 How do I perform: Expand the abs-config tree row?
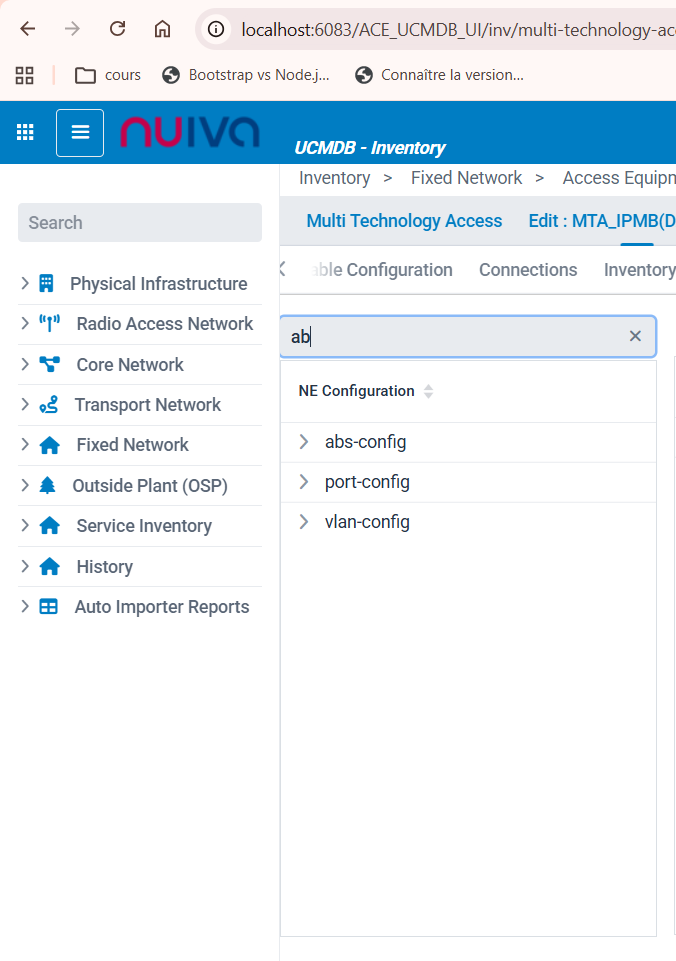pyautogui.click(x=304, y=442)
